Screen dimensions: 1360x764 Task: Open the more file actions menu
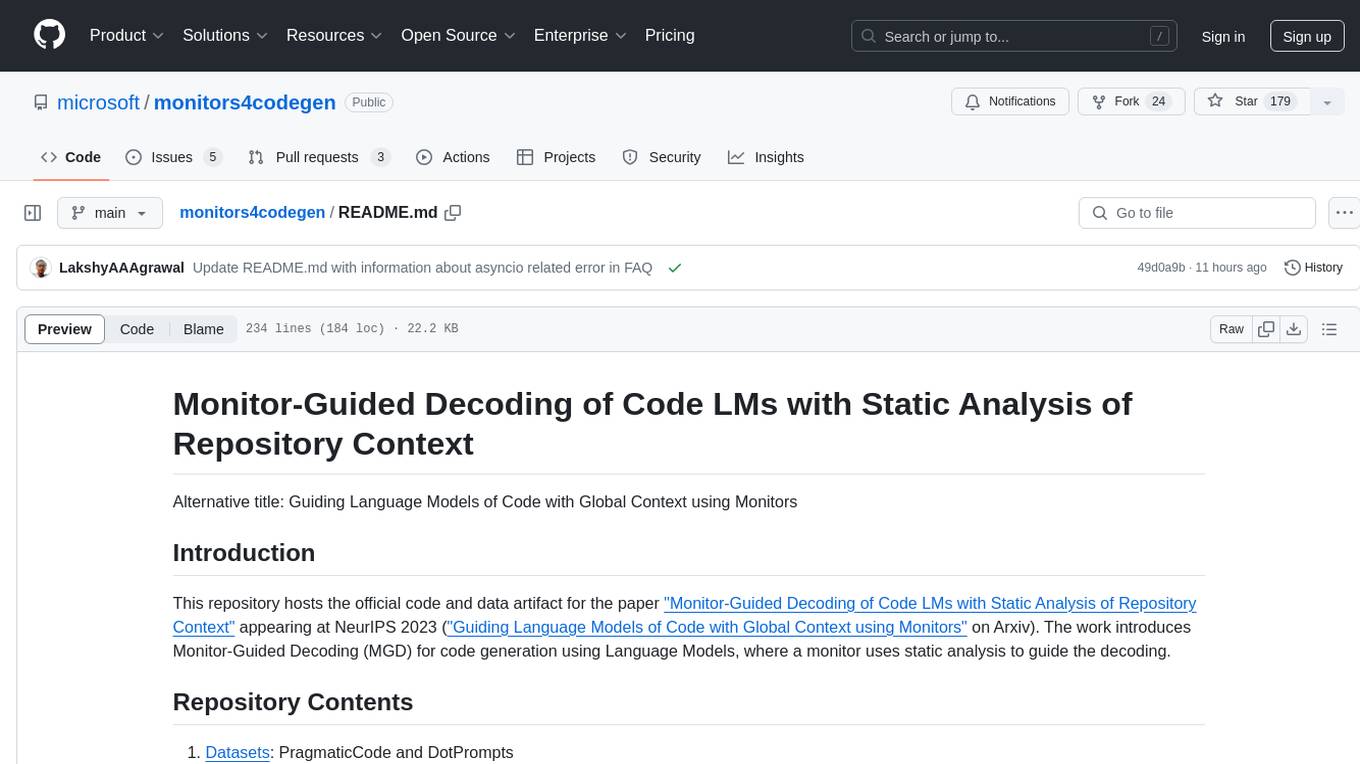(x=1344, y=213)
